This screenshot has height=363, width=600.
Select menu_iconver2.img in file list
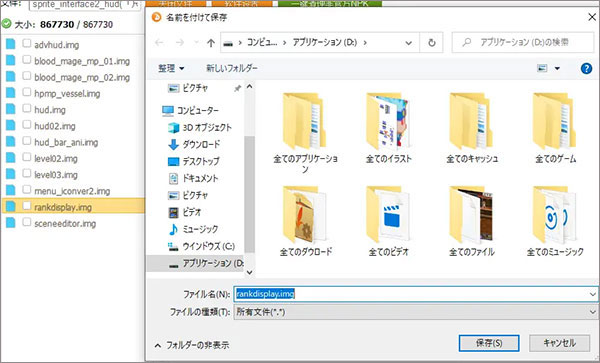coord(73,191)
